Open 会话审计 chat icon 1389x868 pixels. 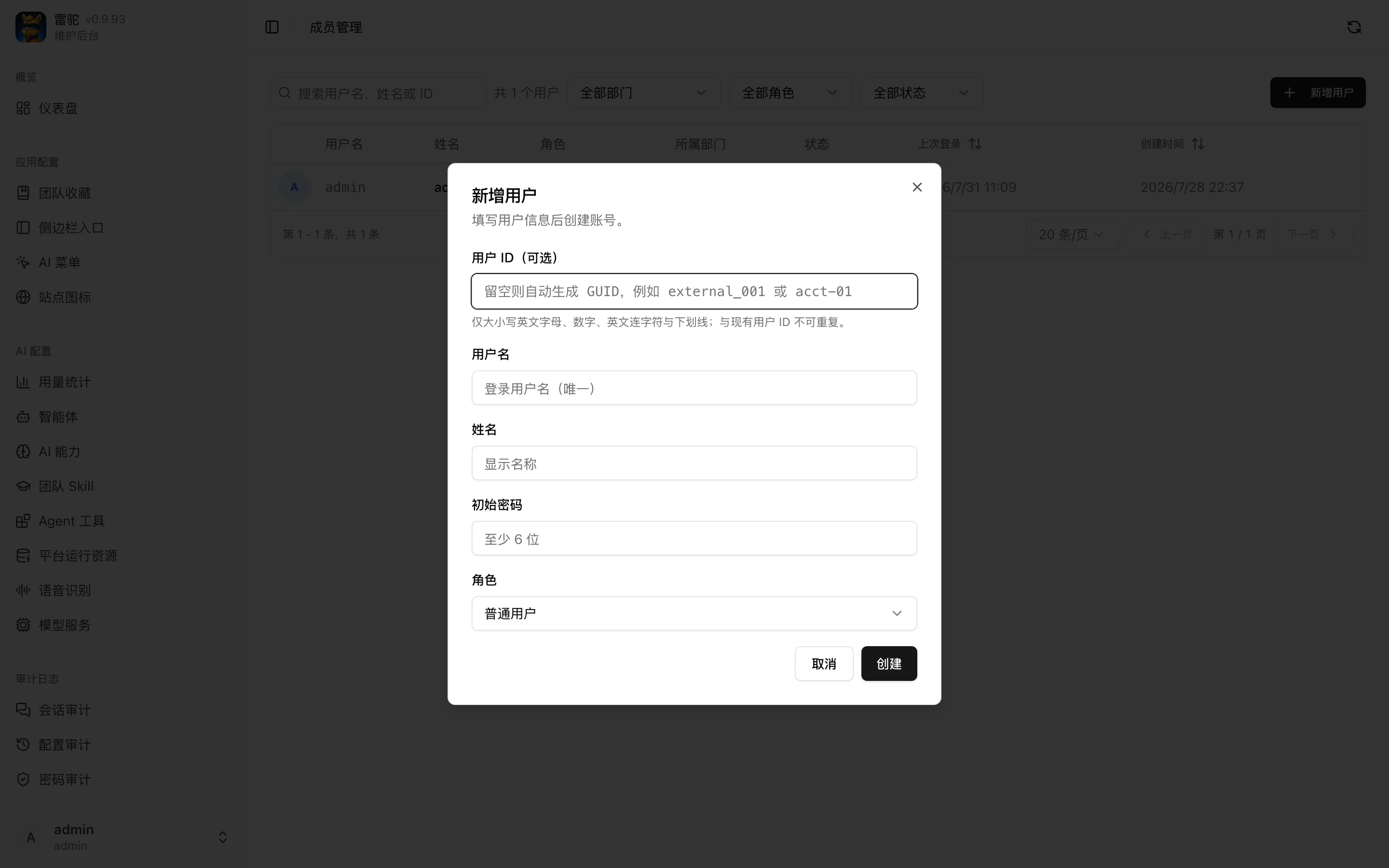23,710
